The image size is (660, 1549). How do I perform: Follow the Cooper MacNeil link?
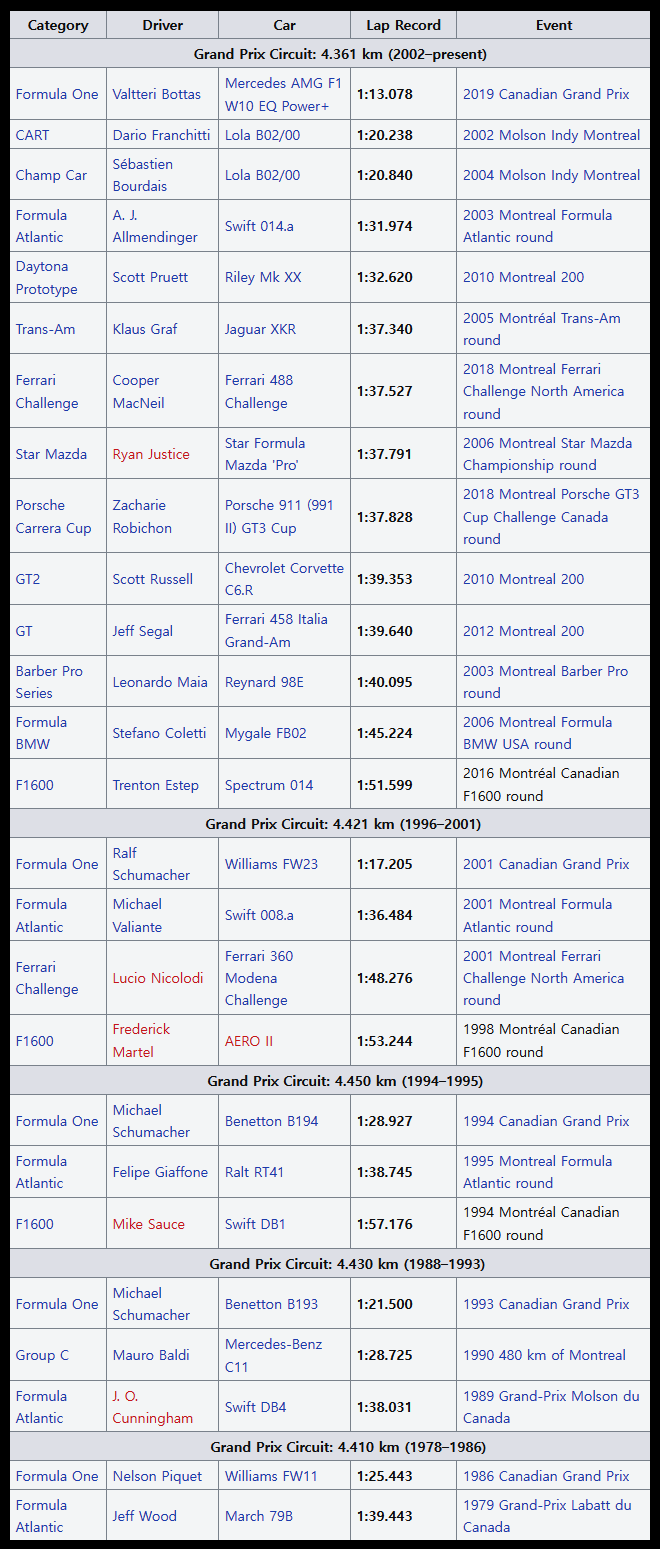[138, 391]
